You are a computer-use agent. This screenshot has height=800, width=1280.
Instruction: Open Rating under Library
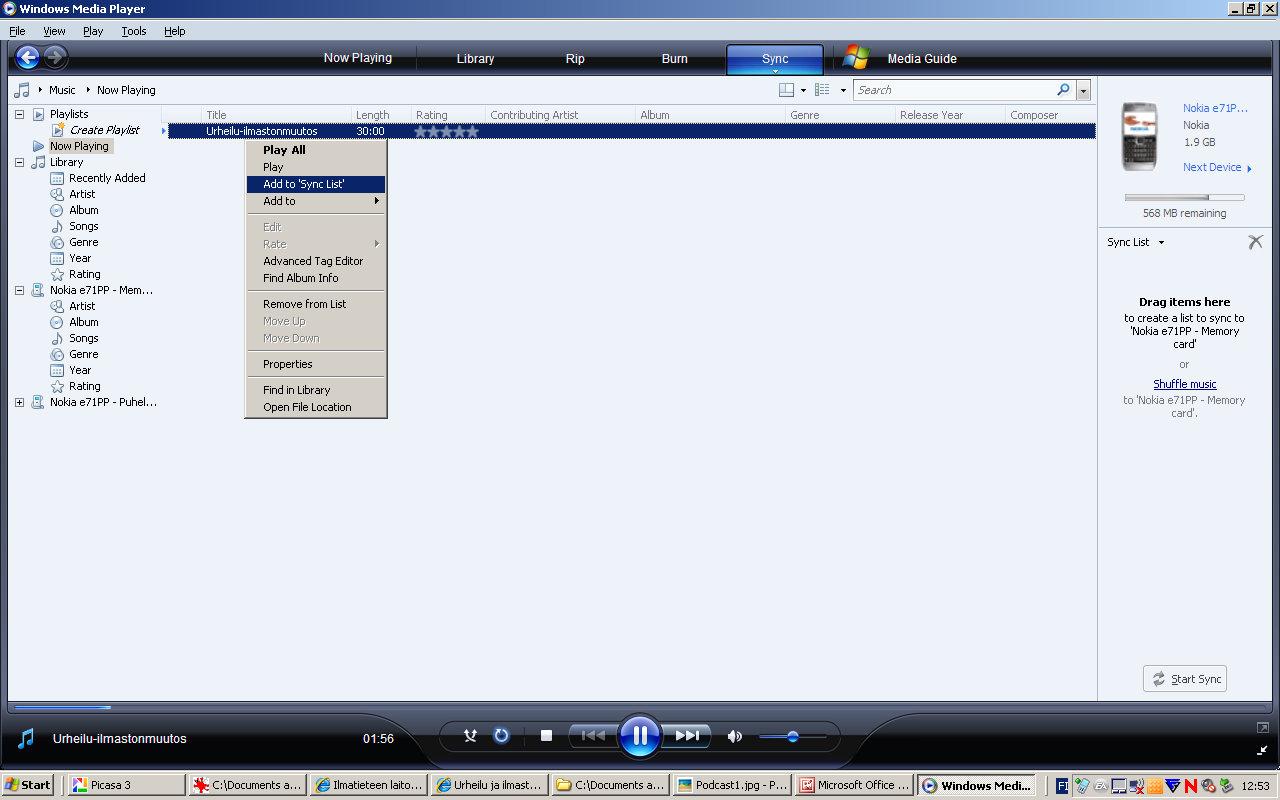[x=85, y=274]
